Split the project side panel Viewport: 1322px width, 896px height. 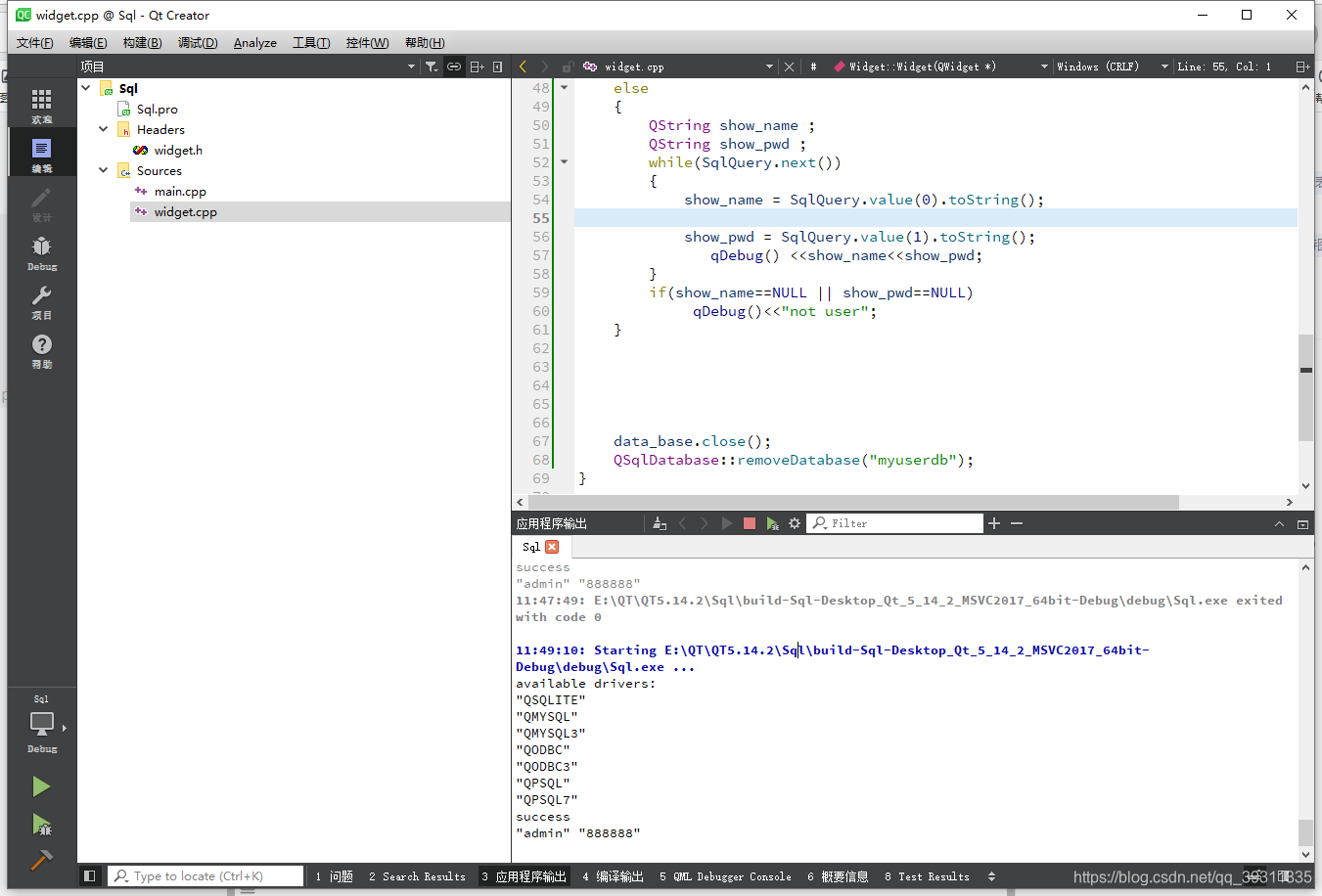coord(477,67)
